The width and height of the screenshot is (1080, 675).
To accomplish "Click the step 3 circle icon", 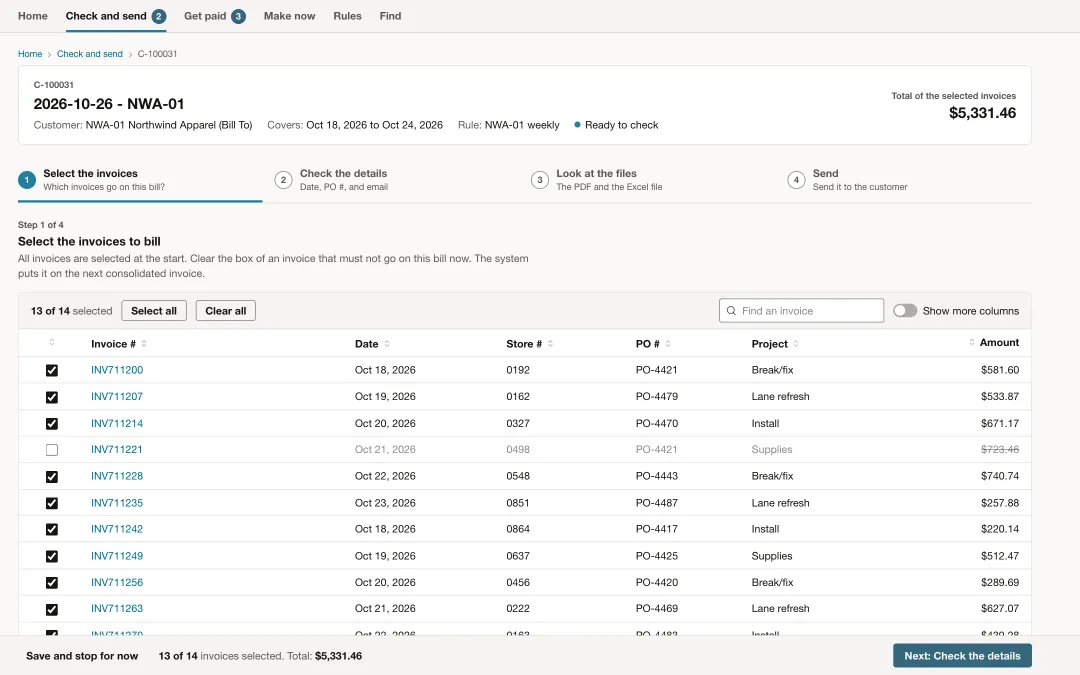I will 540,180.
